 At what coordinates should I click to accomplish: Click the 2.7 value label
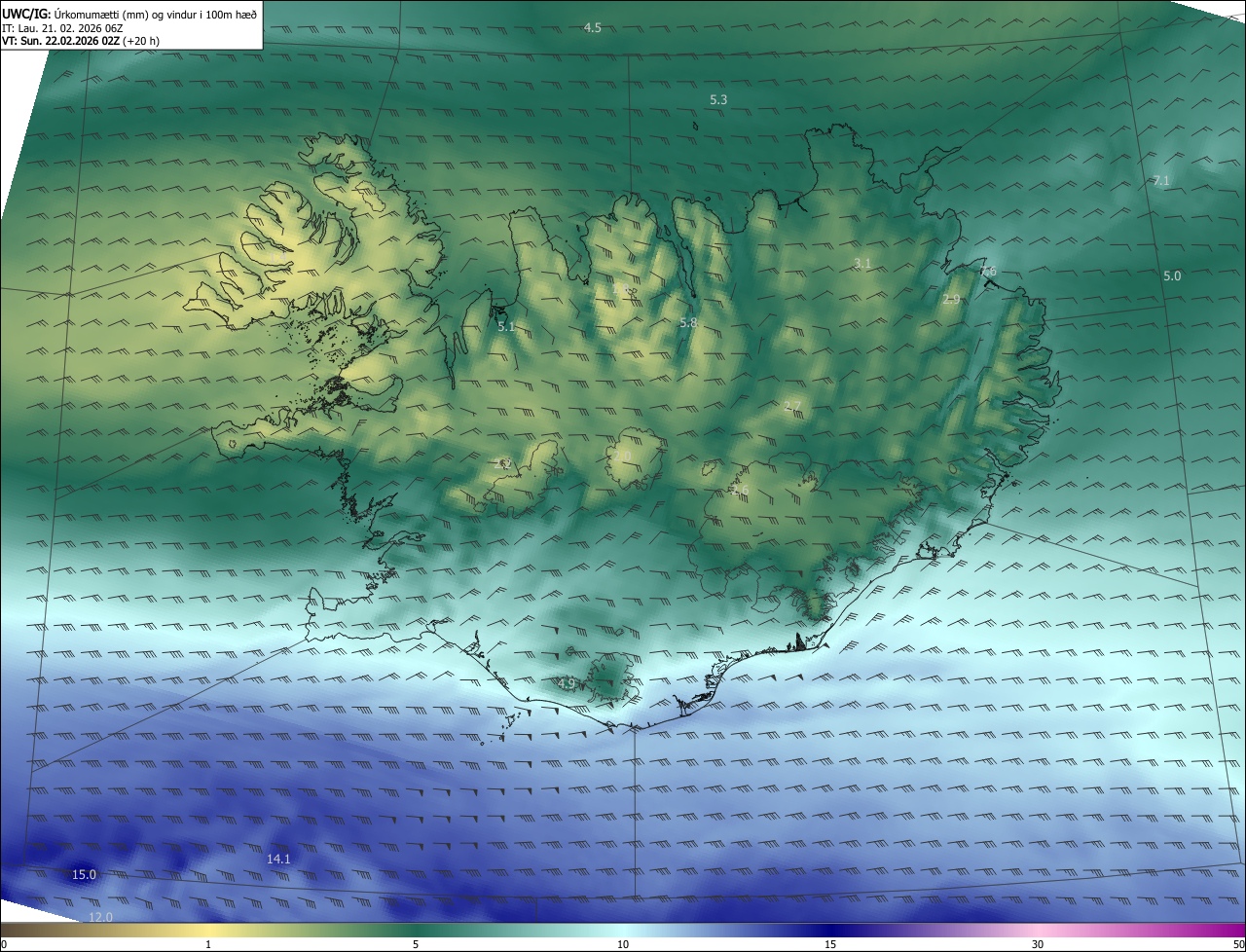tap(792, 407)
